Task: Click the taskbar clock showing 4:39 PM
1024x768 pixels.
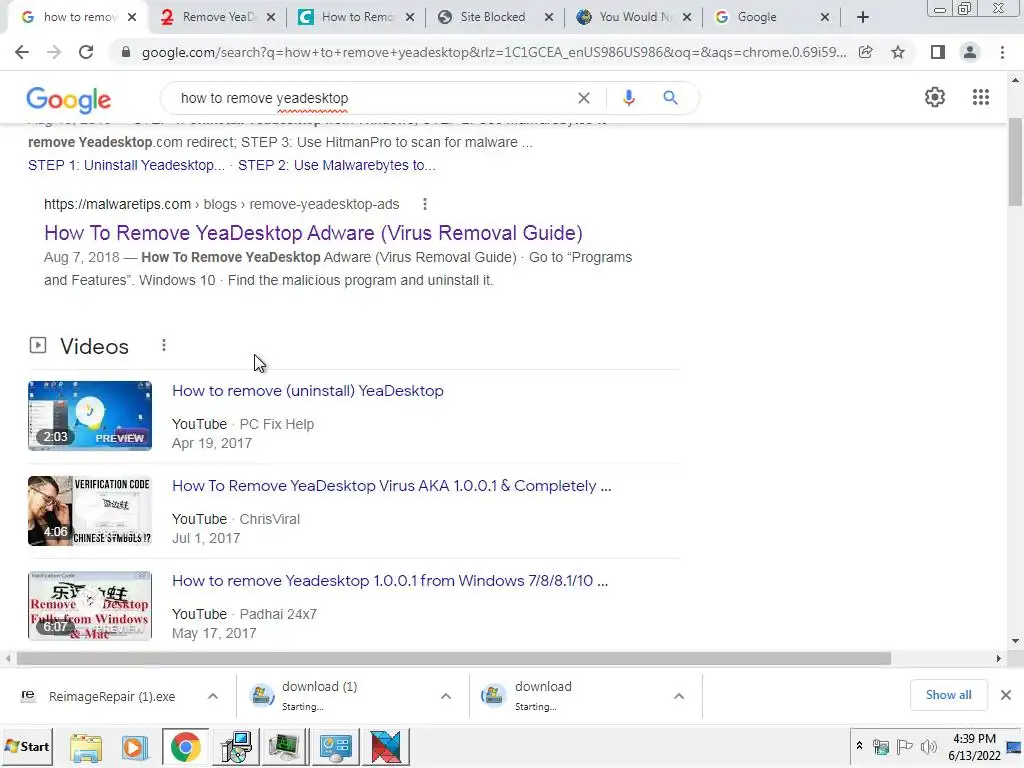Action: (974, 746)
